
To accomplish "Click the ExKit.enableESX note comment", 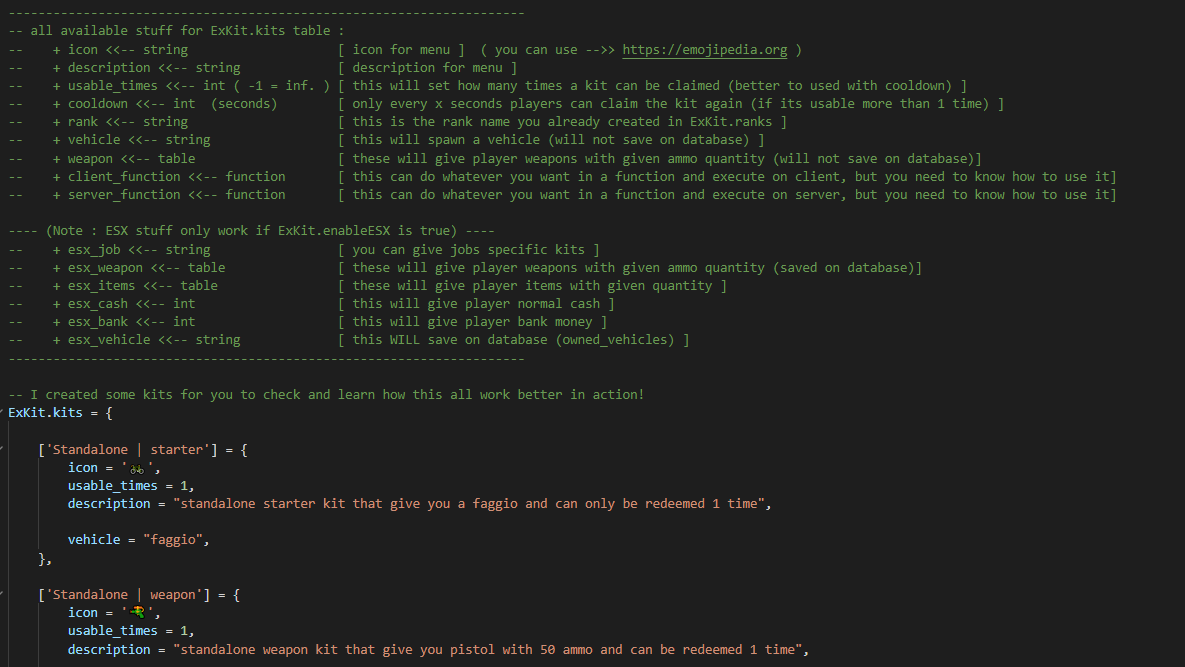I will coord(252,230).
